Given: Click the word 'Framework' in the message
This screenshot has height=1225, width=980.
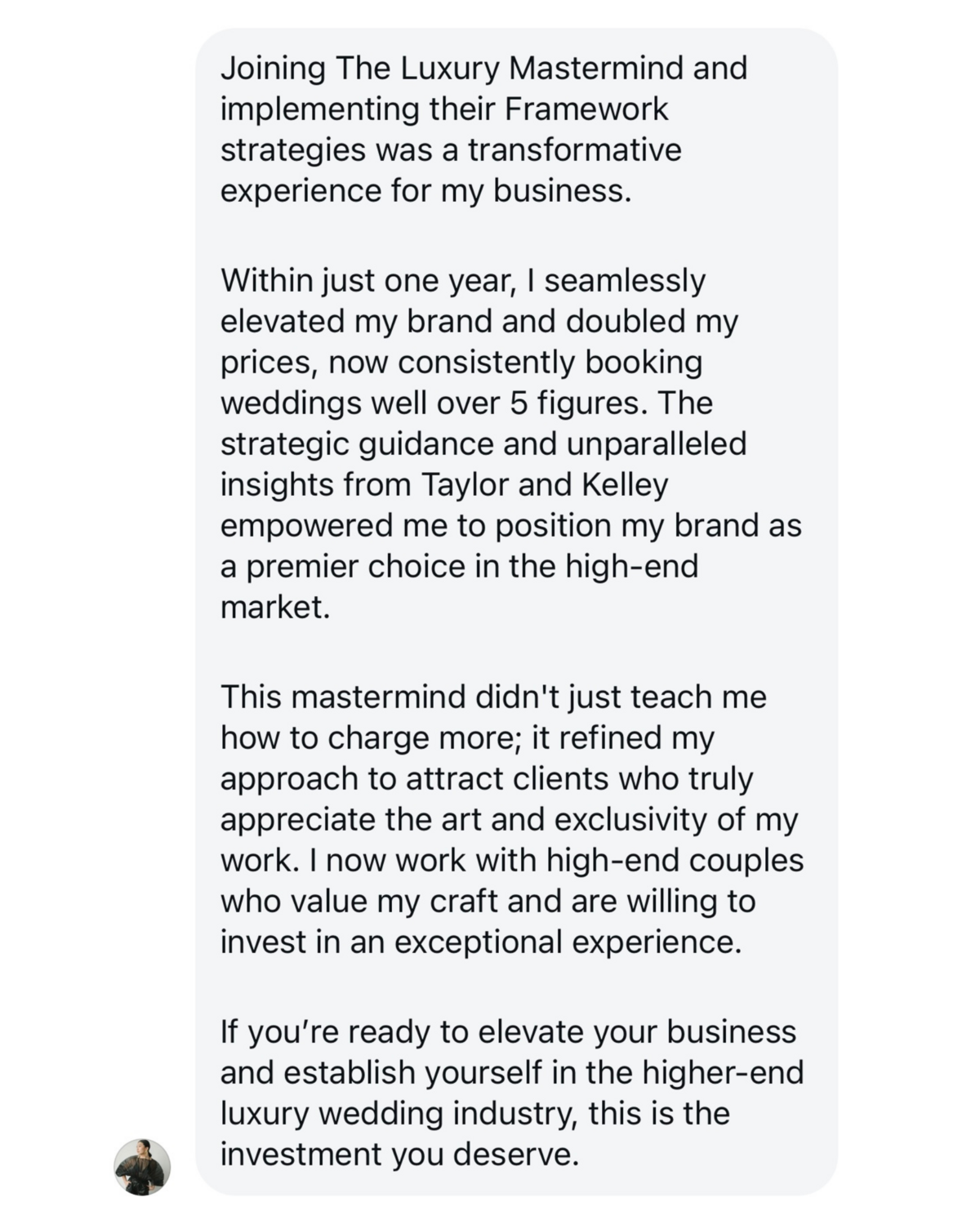Looking at the screenshot, I should pos(586,109).
